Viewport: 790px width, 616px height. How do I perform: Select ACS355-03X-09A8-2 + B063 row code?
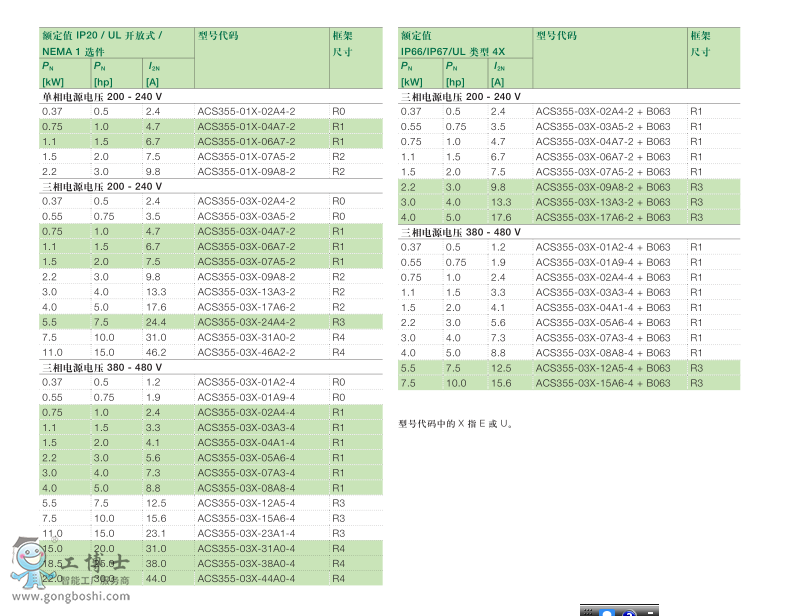(x=603, y=187)
